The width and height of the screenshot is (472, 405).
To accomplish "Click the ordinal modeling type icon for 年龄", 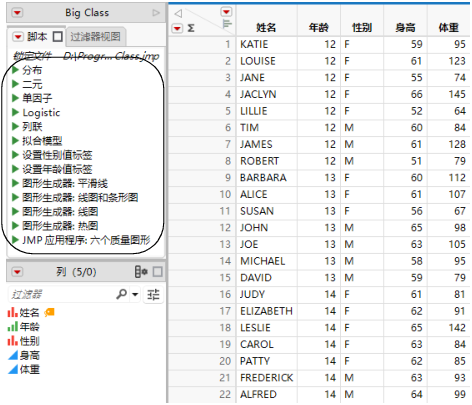I will click(13, 327).
